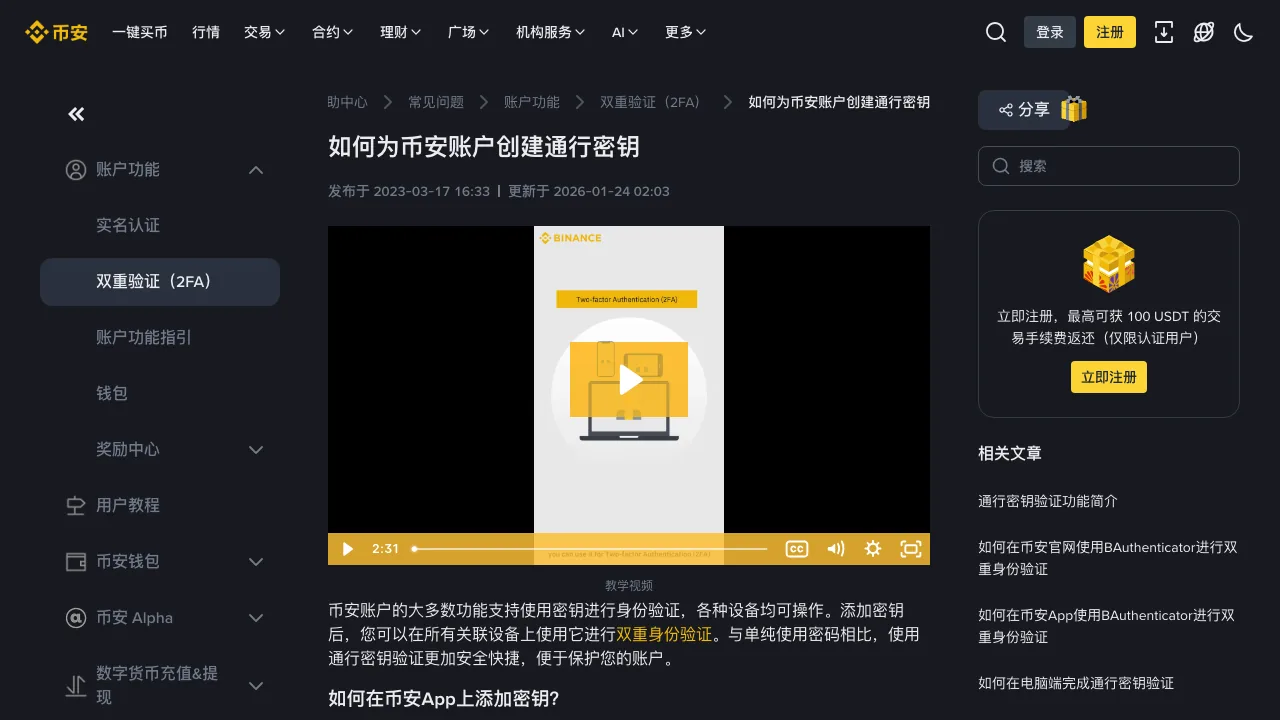Expand the 币安钱包 chevron
This screenshot has height=720, width=1280.
[256, 562]
